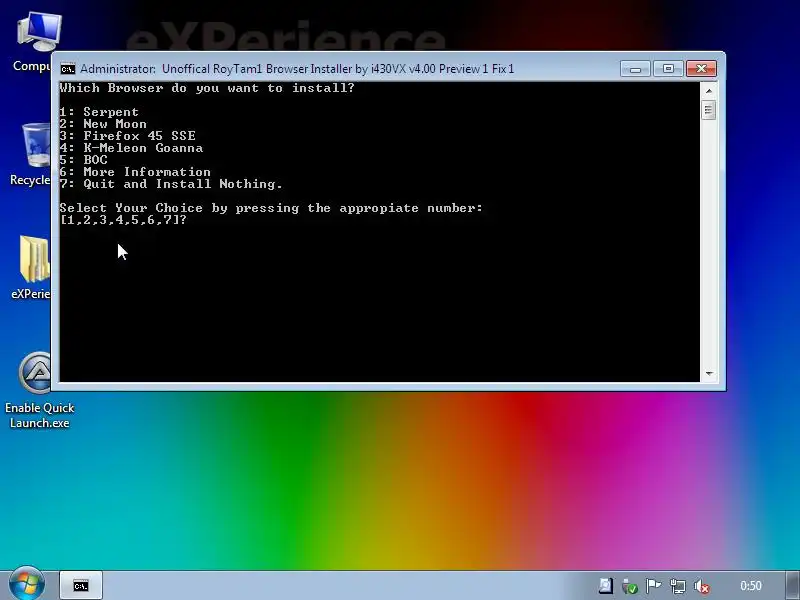
Task: Open the Windows Start orb
Action: coord(27,584)
